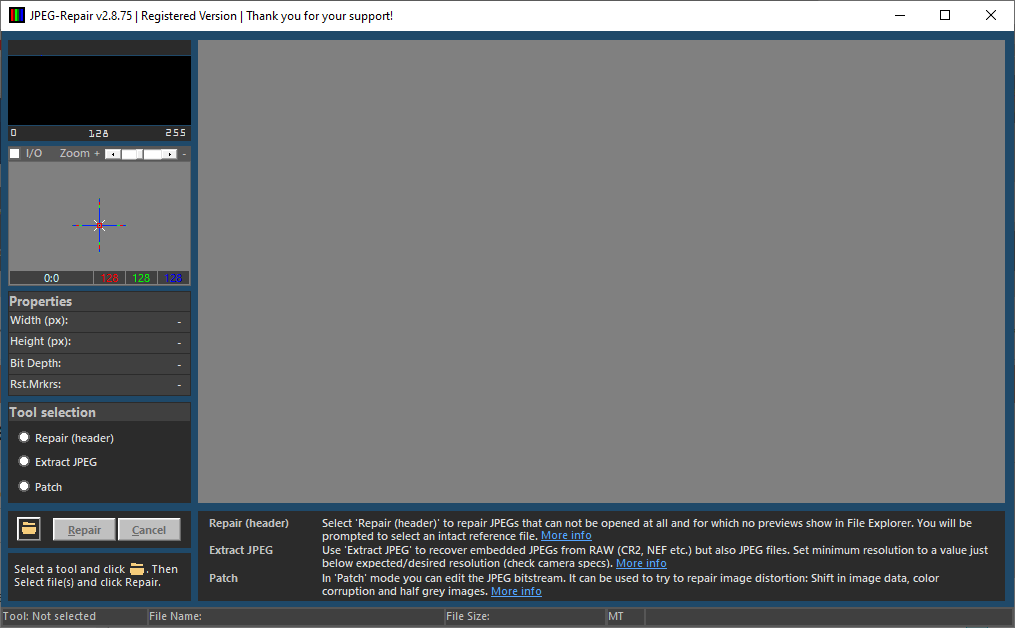Minimize the JPEG-Repair window
Screen dimensions: 1015x628
click(900, 16)
